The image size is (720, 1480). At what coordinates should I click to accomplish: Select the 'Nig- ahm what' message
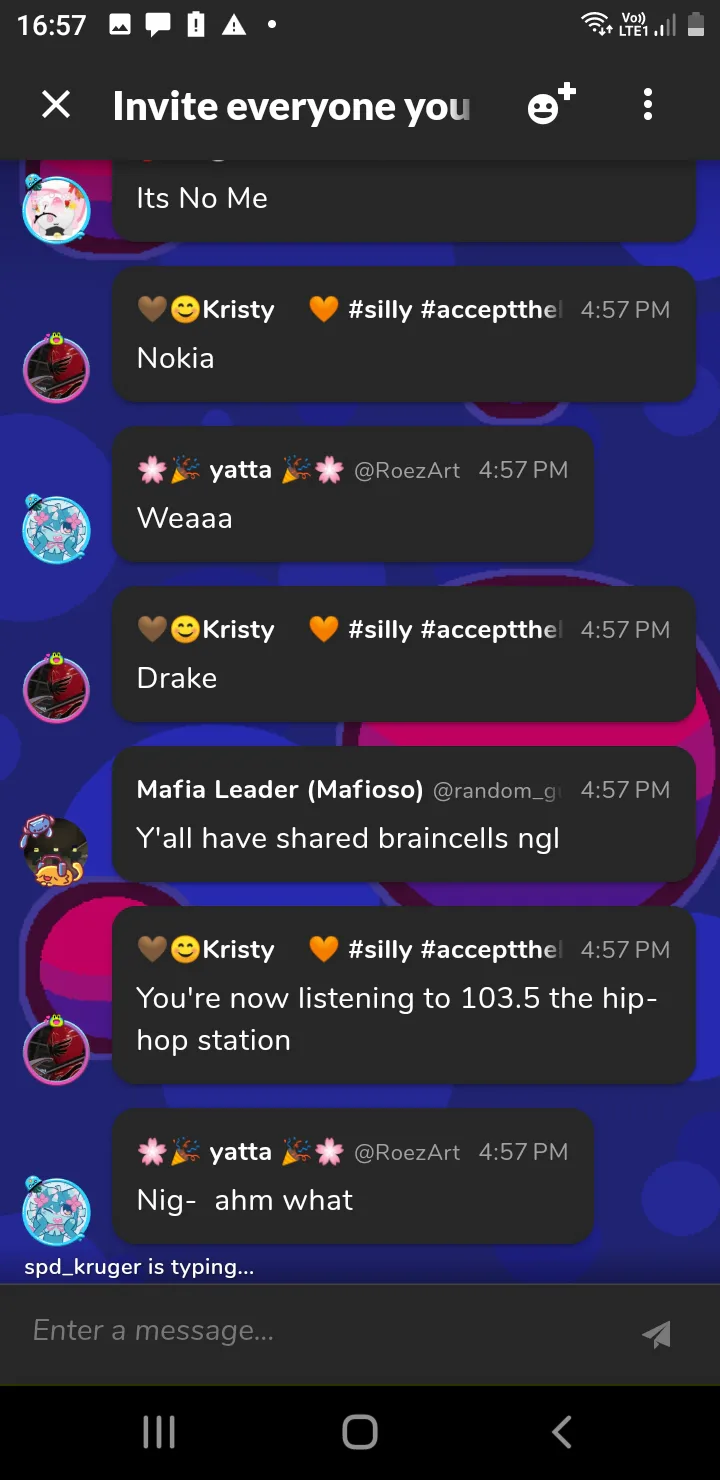tap(245, 1200)
